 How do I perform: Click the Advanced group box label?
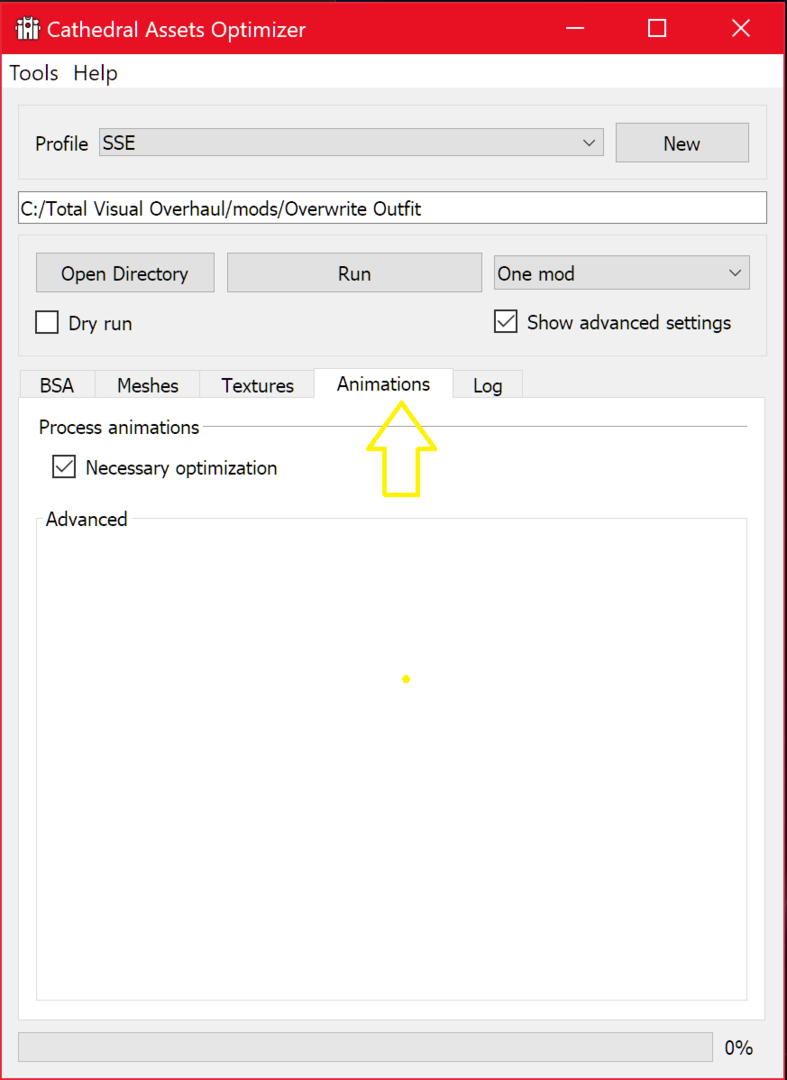(x=87, y=519)
